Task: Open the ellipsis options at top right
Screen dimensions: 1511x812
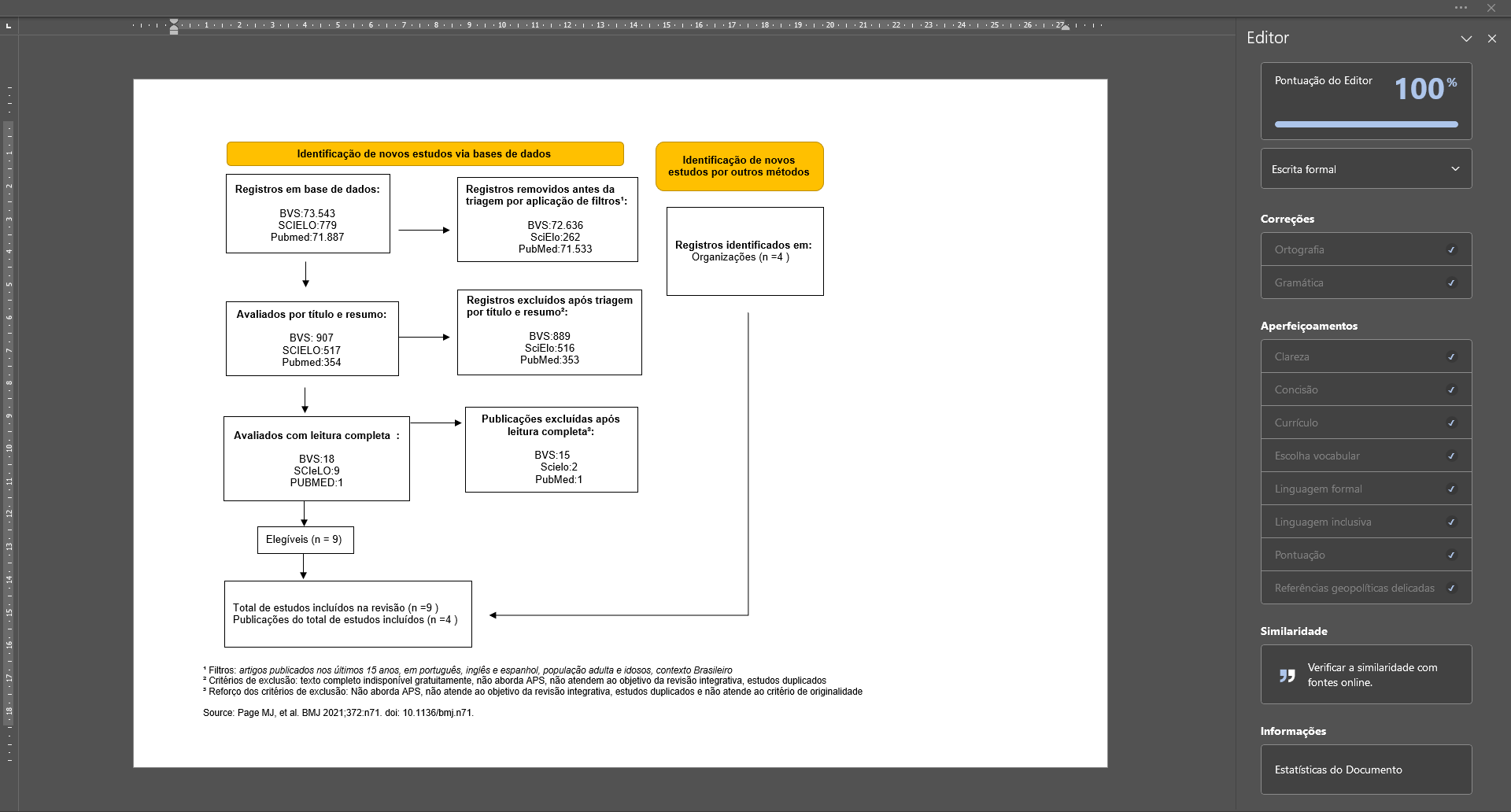Action: pyautogui.click(x=1461, y=8)
